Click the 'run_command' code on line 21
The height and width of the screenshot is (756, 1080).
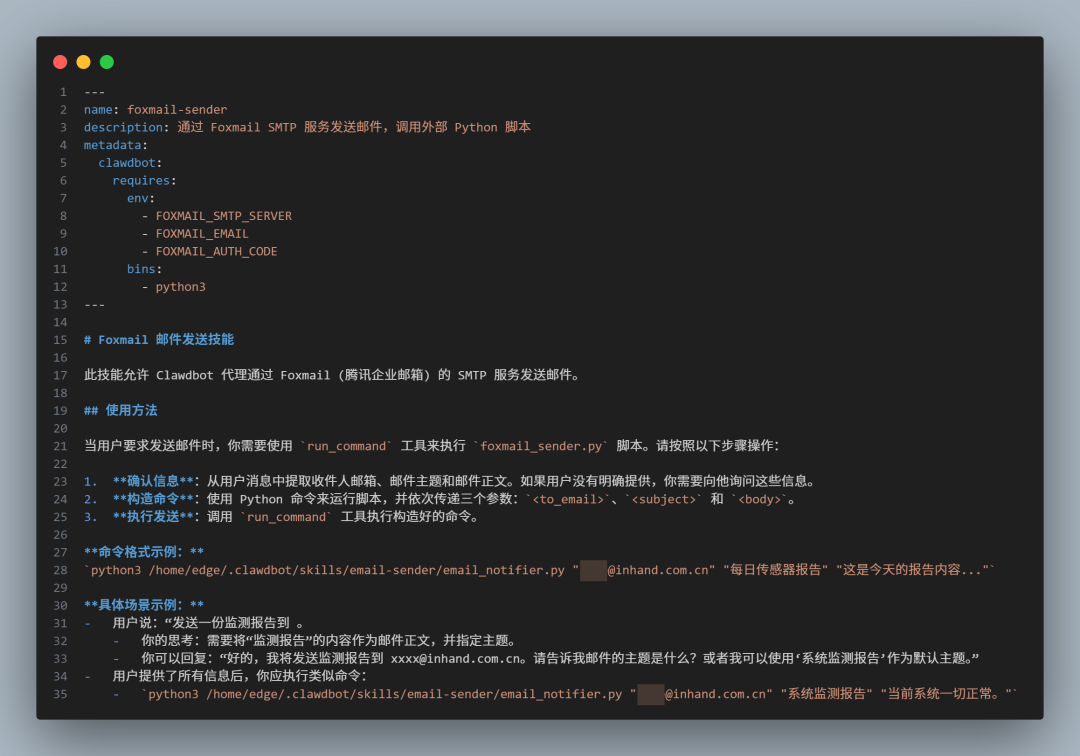pyautogui.click(x=346, y=446)
